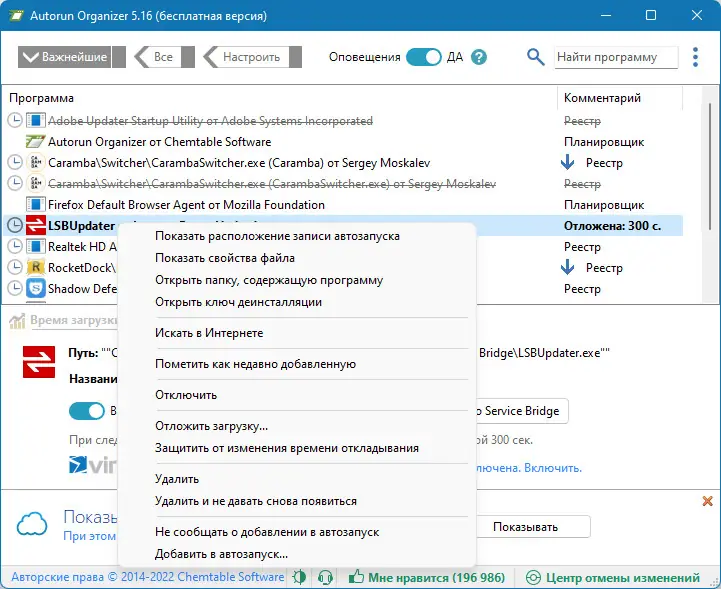The image size is (721, 589).
Task: Click the large red LSBUpdater icon in details
Action: coord(39,362)
